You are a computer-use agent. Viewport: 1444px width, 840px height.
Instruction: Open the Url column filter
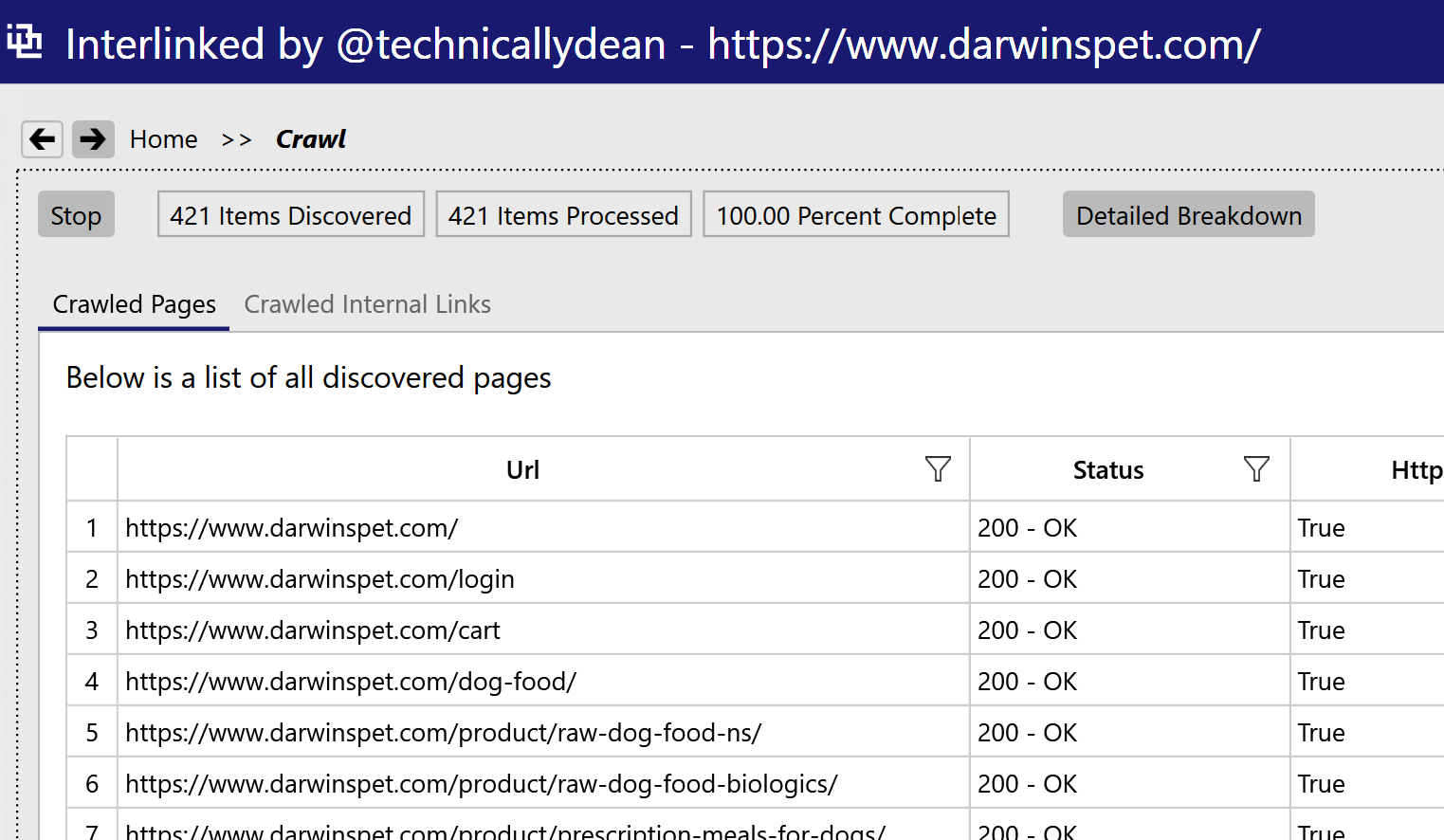[938, 468]
